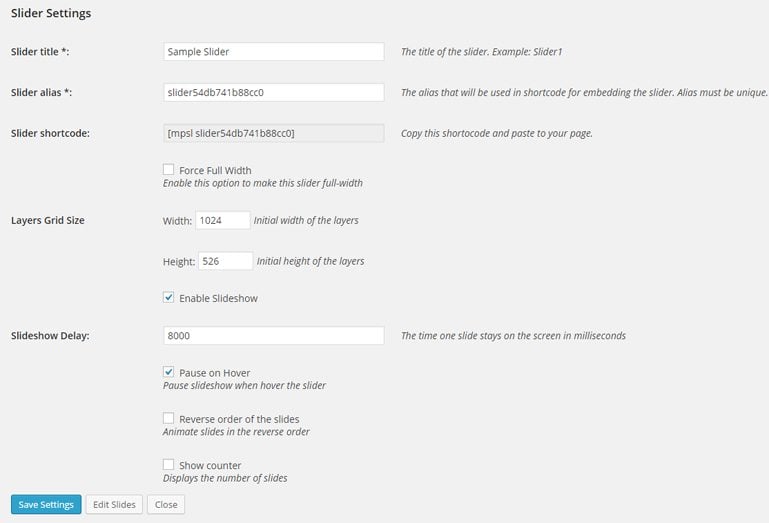Click the layers Height input box

click(225, 261)
